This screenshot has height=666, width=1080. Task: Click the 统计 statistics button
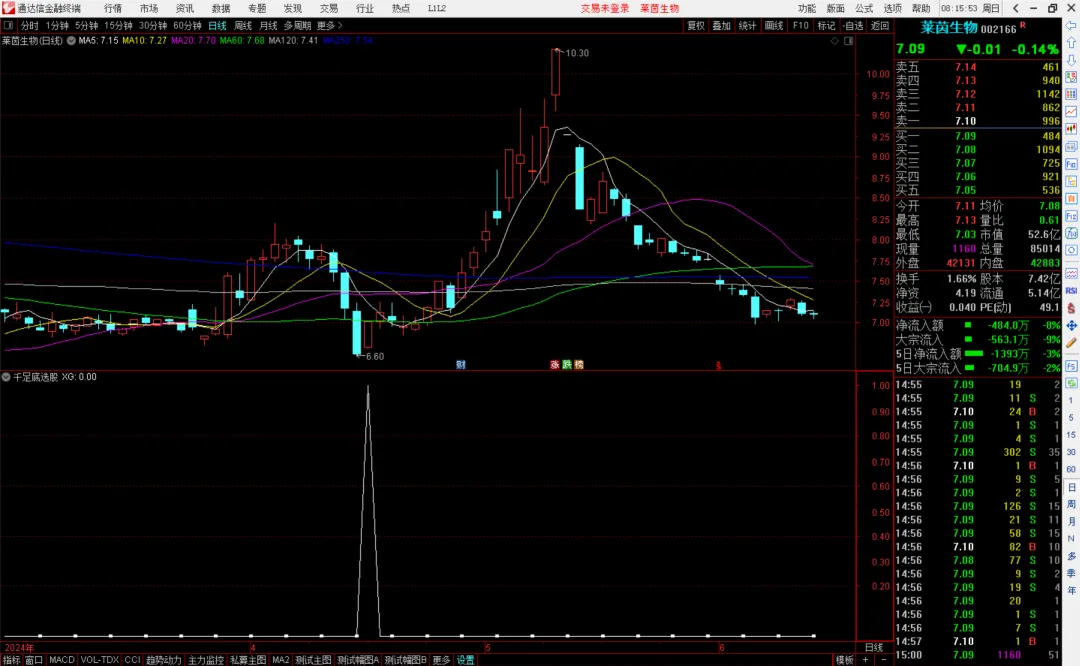pyautogui.click(x=747, y=25)
